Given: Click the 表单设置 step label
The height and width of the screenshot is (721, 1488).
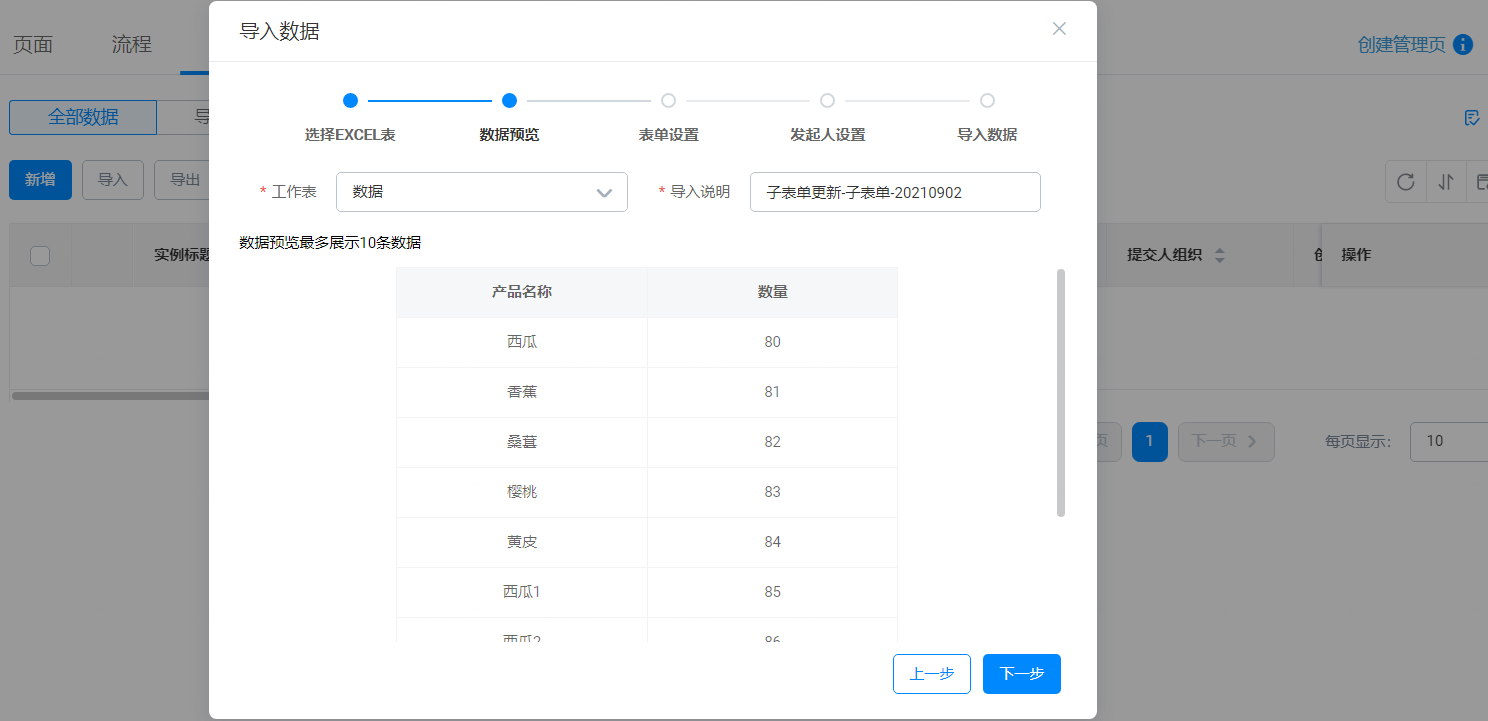Looking at the screenshot, I should [x=669, y=135].
